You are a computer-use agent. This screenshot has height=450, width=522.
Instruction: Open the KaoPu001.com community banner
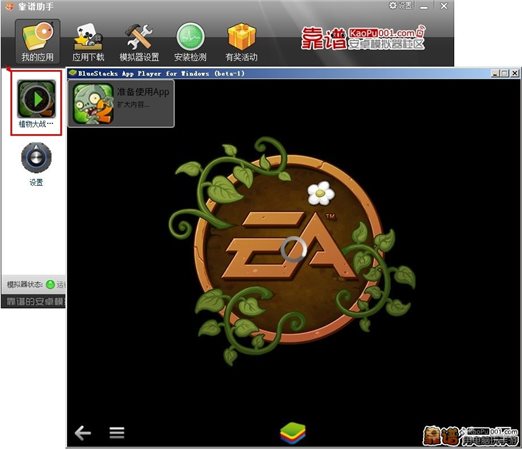click(363, 38)
